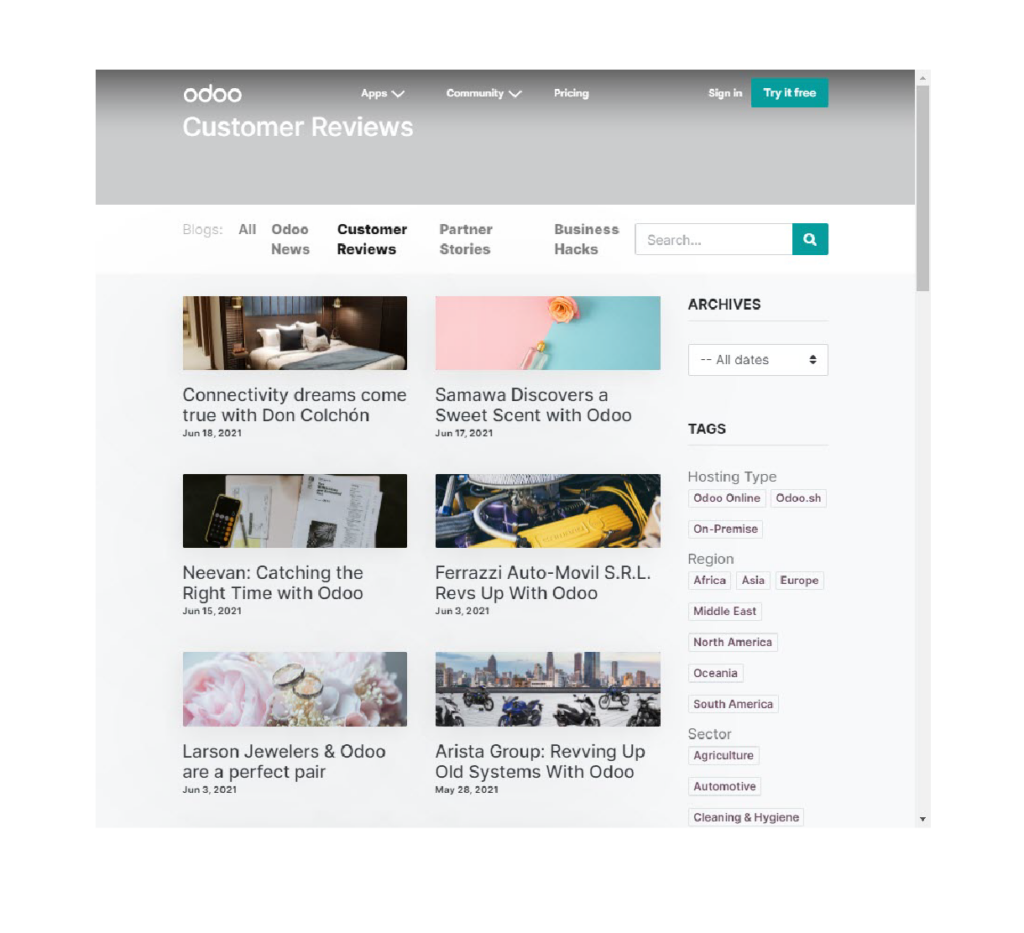
Task: Select the South America region tag
Action: (x=733, y=704)
